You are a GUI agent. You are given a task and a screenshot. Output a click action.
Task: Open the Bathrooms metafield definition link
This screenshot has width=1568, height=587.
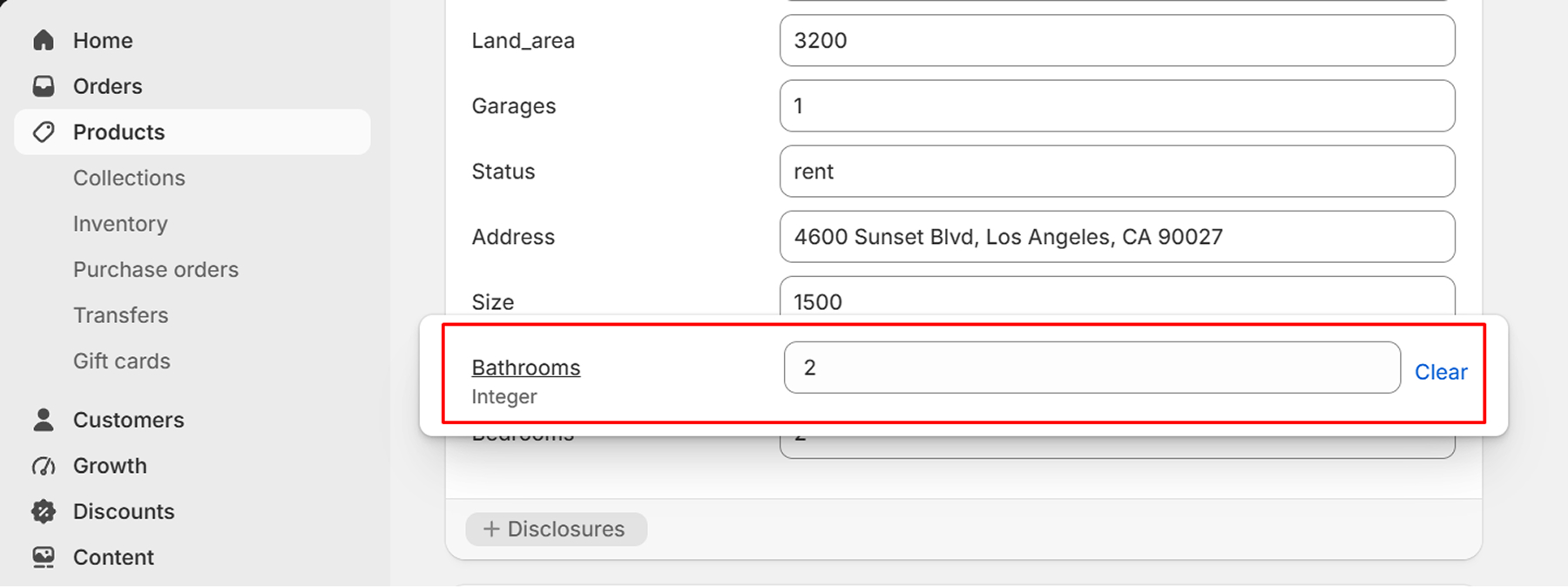(526, 368)
